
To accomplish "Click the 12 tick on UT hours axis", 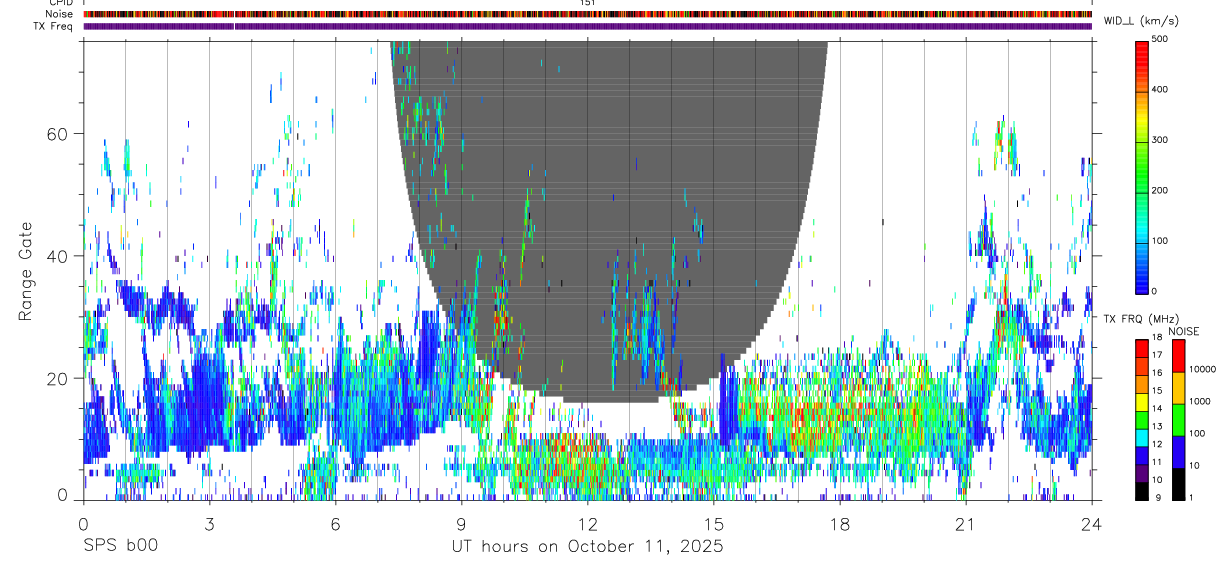I will pyautogui.click(x=587, y=523).
